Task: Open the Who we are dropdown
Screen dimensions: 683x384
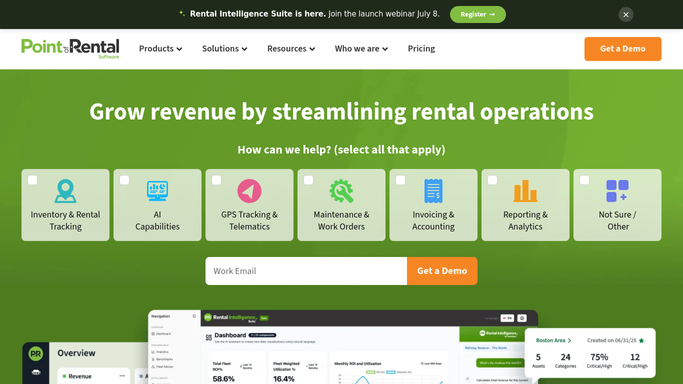Action: click(x=361, y=48)
